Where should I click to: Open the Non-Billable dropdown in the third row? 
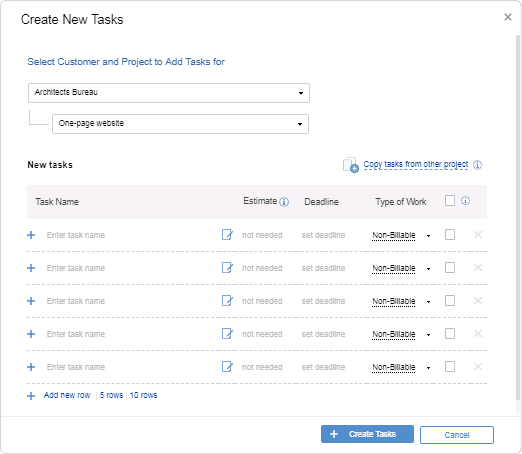coord(401,301)
